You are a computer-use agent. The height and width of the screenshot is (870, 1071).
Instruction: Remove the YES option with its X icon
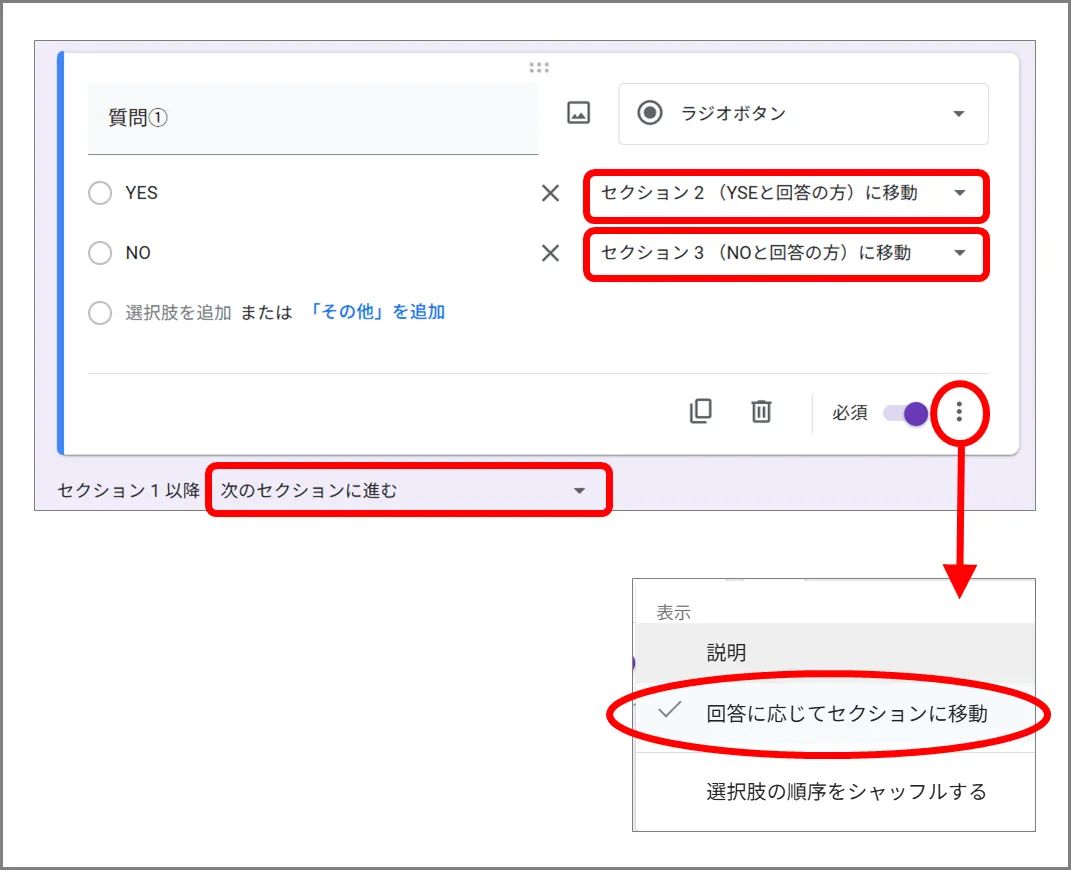point(550,194)
